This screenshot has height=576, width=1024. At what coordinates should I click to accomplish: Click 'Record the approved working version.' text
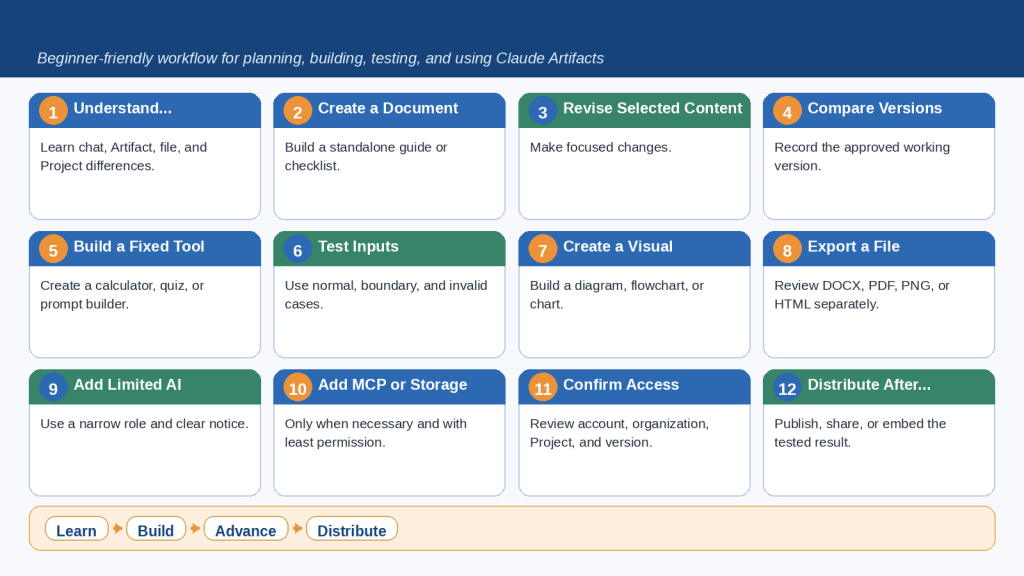tap(862, 157)
